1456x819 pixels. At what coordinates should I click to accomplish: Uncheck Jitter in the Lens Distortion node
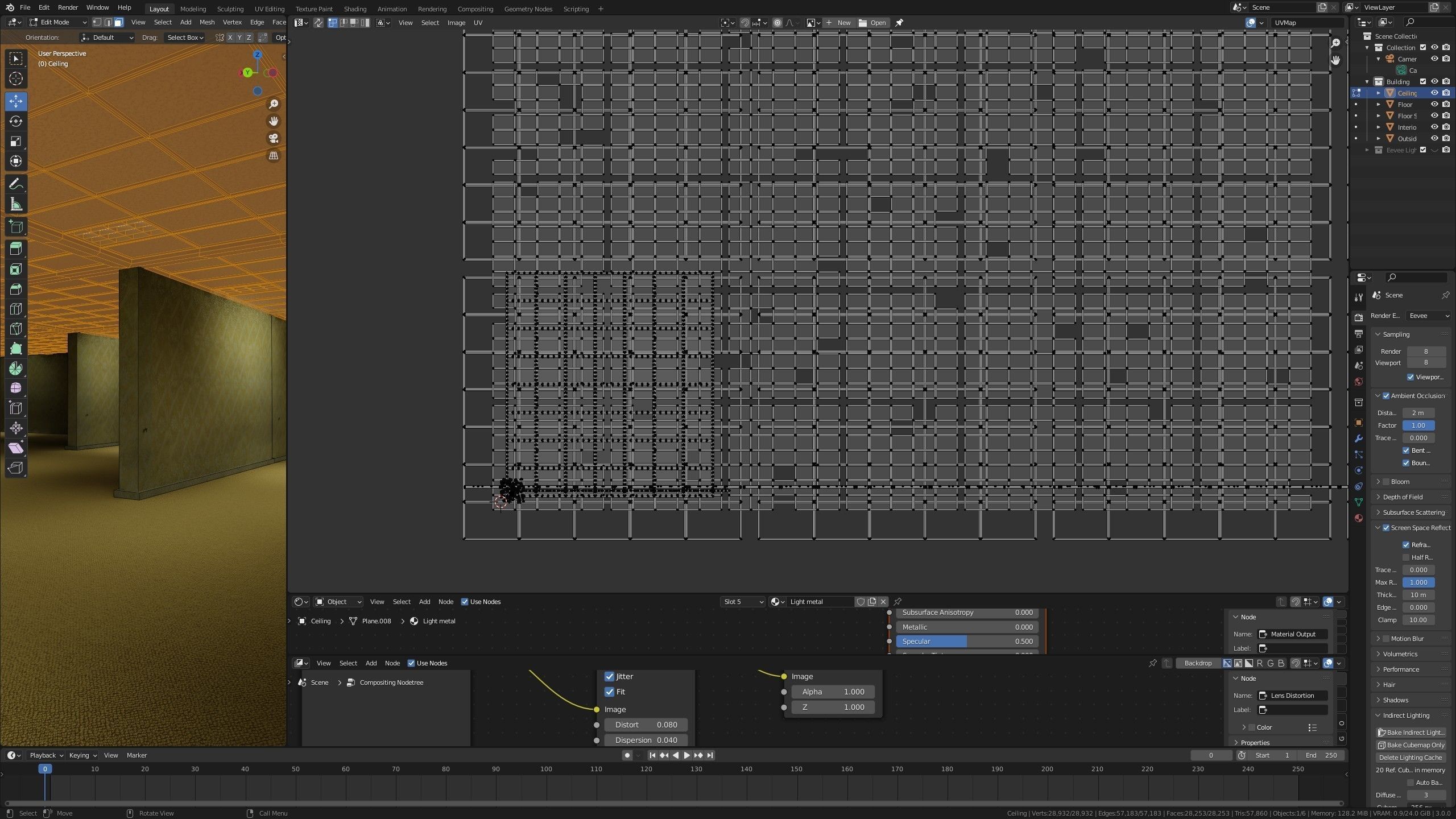coord(609,676)
